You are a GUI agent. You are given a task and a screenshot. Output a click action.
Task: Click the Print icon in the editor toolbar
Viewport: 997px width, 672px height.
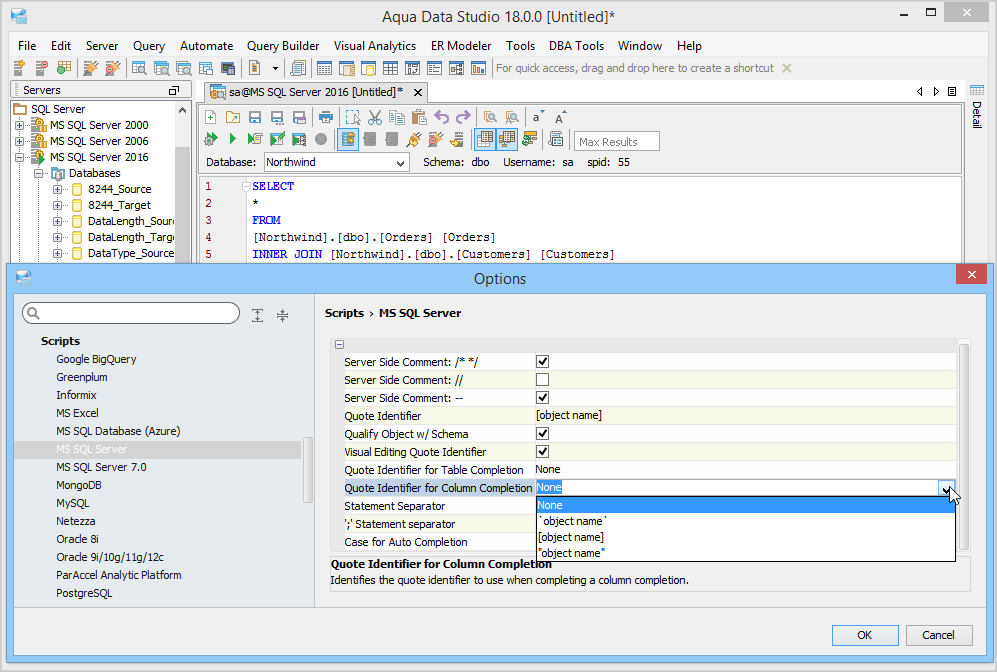tap(325, 117)
